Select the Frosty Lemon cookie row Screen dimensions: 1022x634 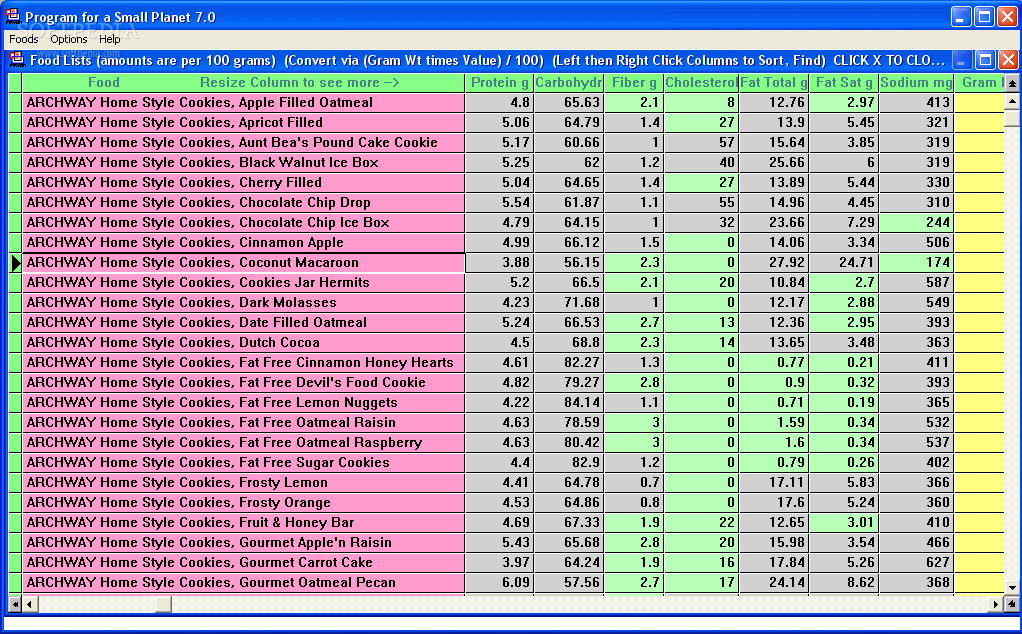point(243,482)
